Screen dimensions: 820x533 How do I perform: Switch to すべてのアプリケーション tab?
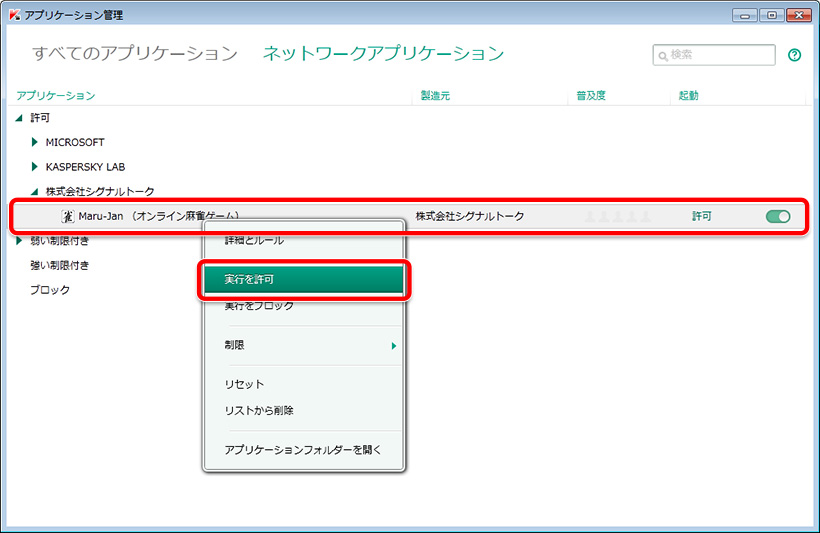point(135,53)
